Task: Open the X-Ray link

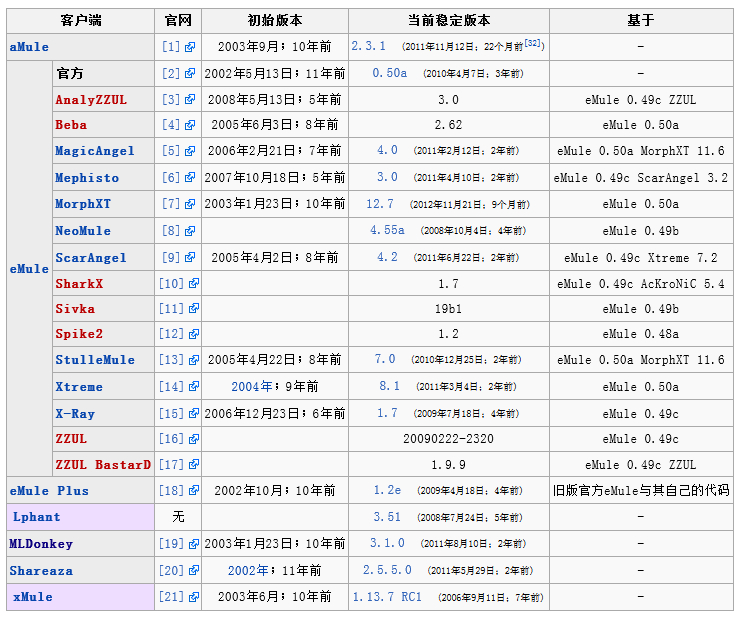Action: click(75, 413)
